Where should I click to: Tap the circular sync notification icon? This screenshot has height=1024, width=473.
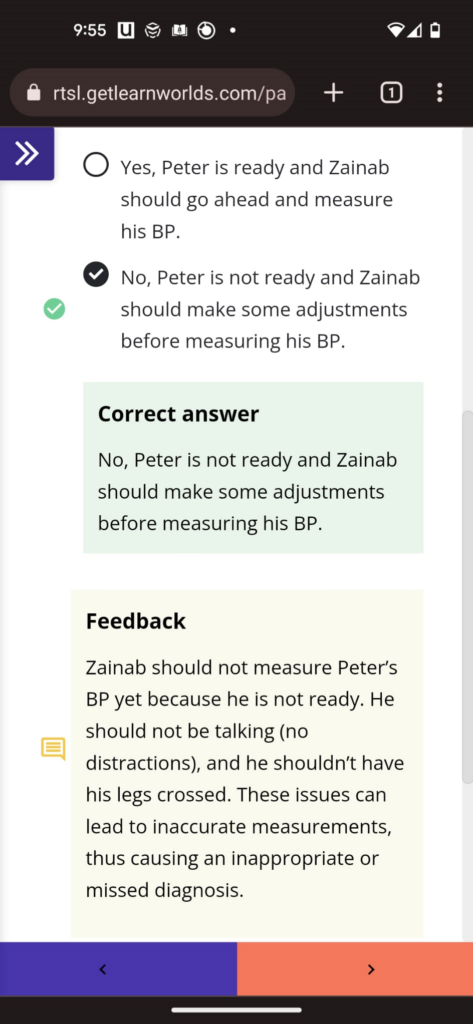(x=206, y=30)
